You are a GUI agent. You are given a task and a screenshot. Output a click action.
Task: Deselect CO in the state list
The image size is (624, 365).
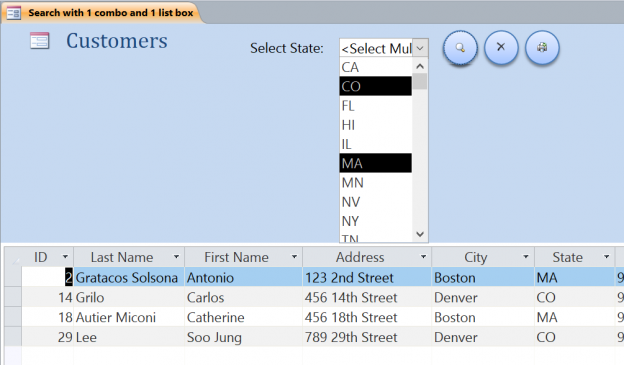tap(376, 86)
